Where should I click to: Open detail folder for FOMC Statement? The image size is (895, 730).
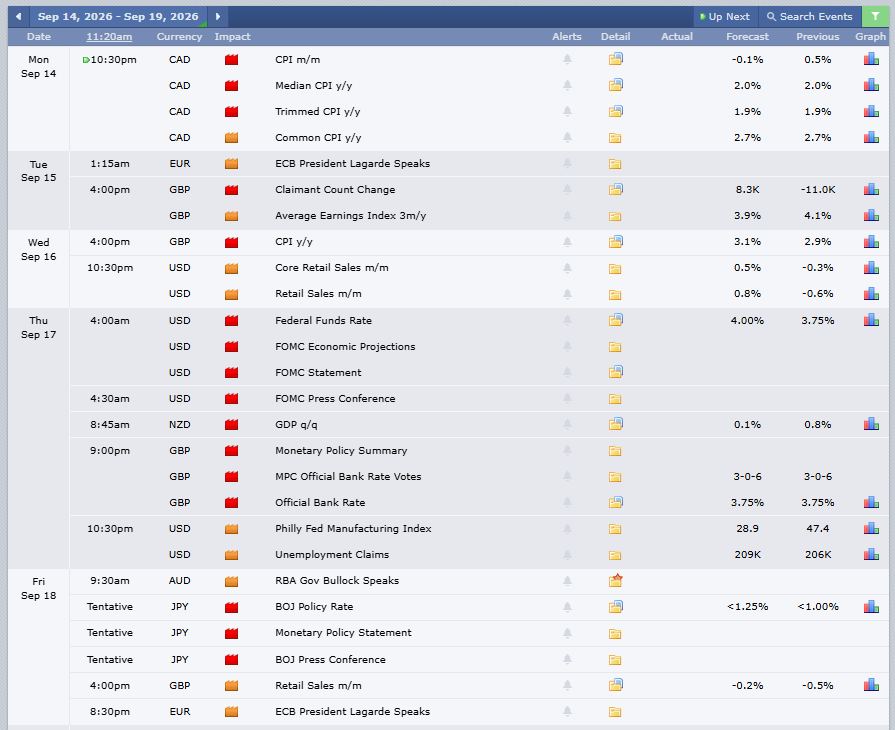tap(615, 372)
